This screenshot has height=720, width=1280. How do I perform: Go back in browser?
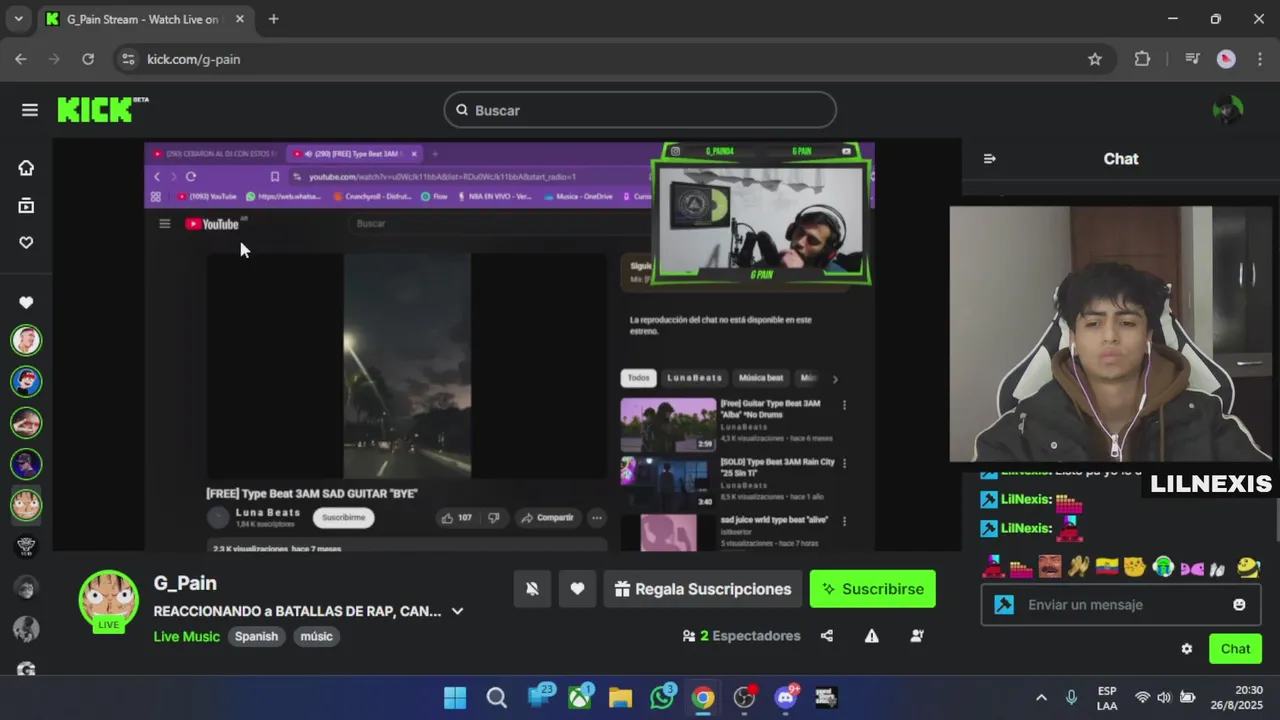(x=21, y=59)
